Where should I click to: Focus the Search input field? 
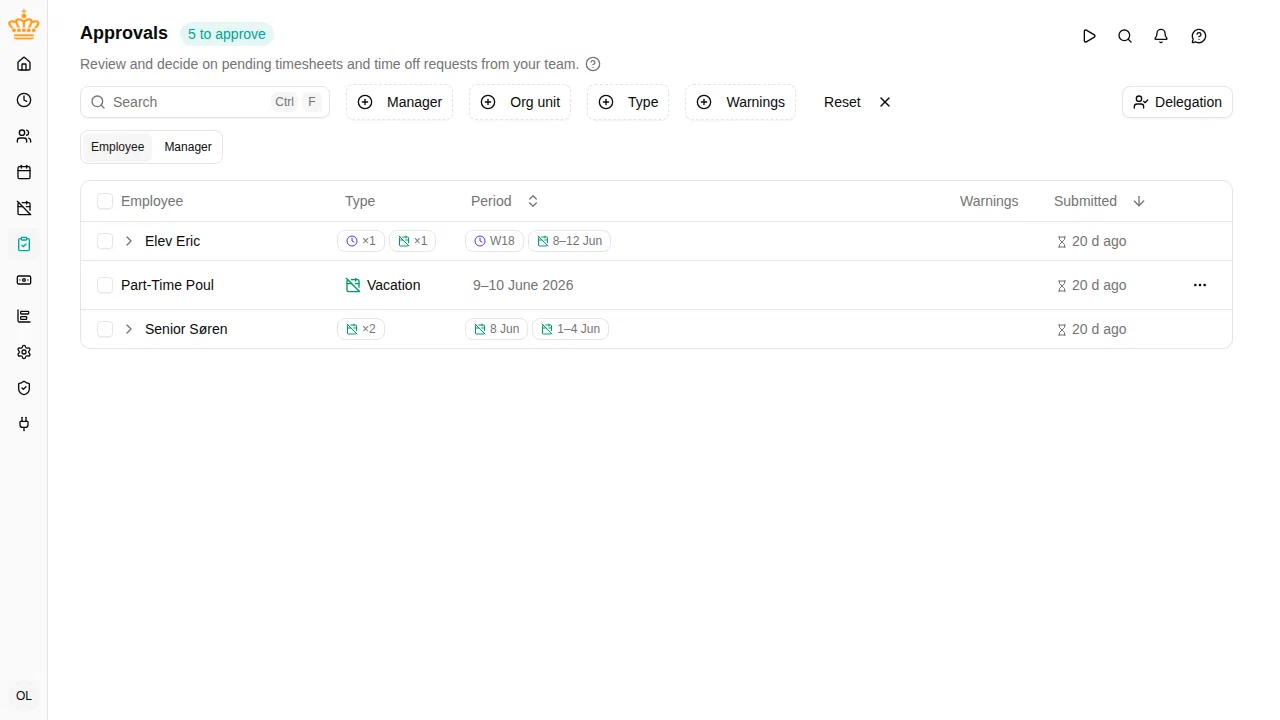pos(205,102)
